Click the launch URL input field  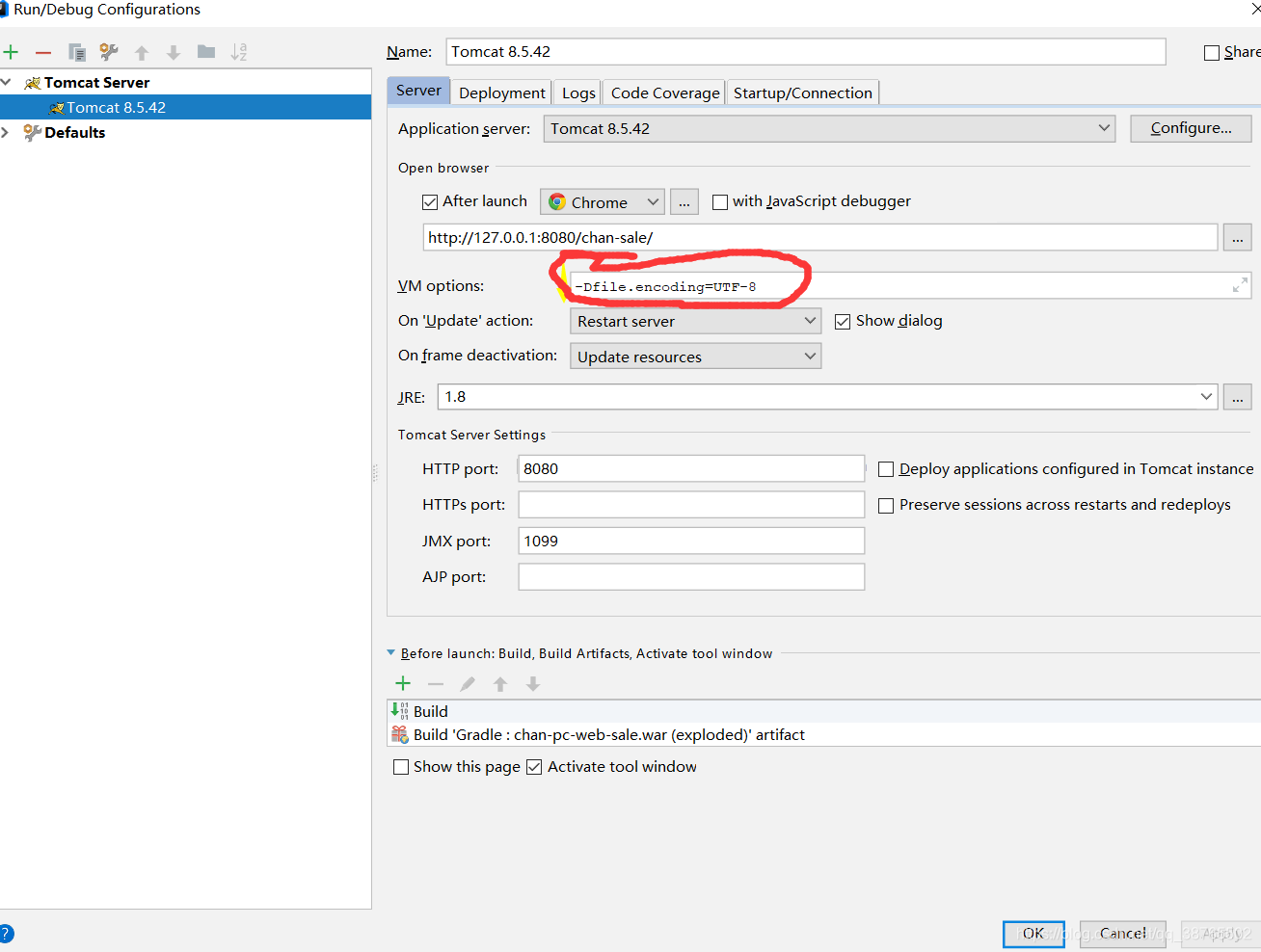tap(820, 237)
